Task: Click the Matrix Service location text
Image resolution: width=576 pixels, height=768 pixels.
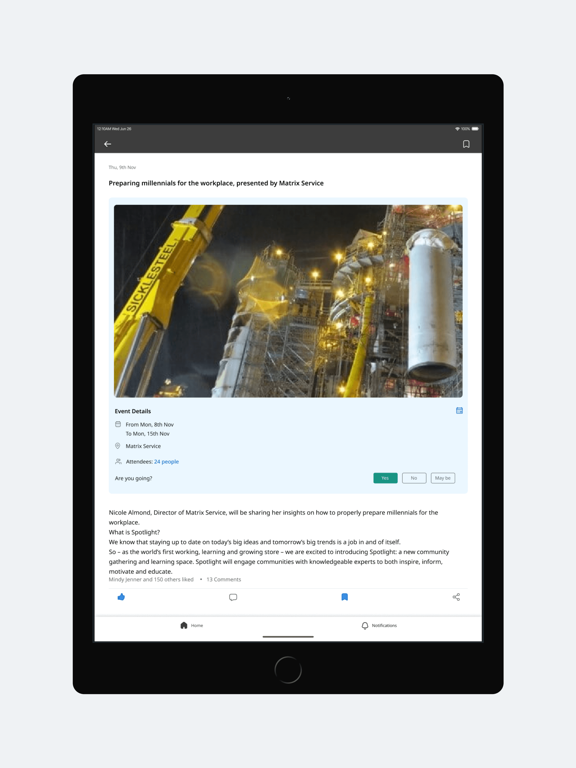Action: point(143,446)
